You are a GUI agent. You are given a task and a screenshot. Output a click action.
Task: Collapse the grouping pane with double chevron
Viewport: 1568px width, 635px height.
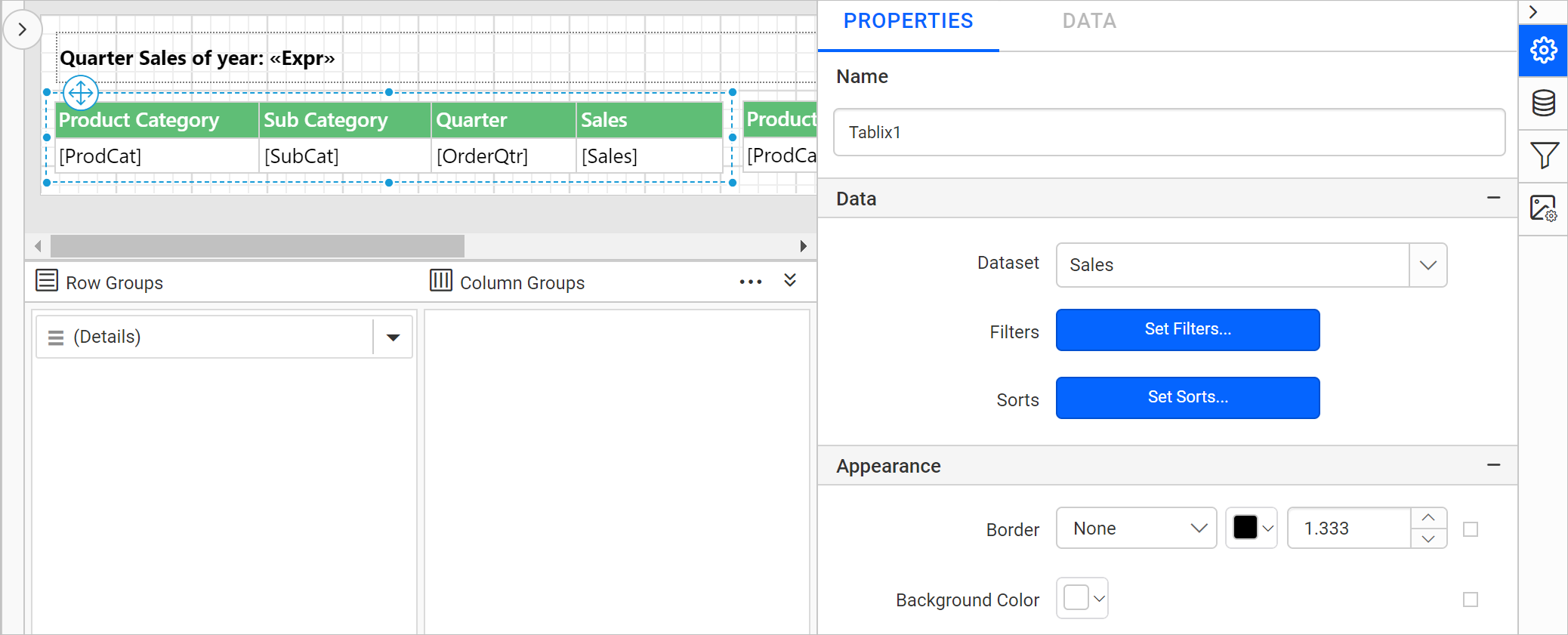tap(790, 281)
